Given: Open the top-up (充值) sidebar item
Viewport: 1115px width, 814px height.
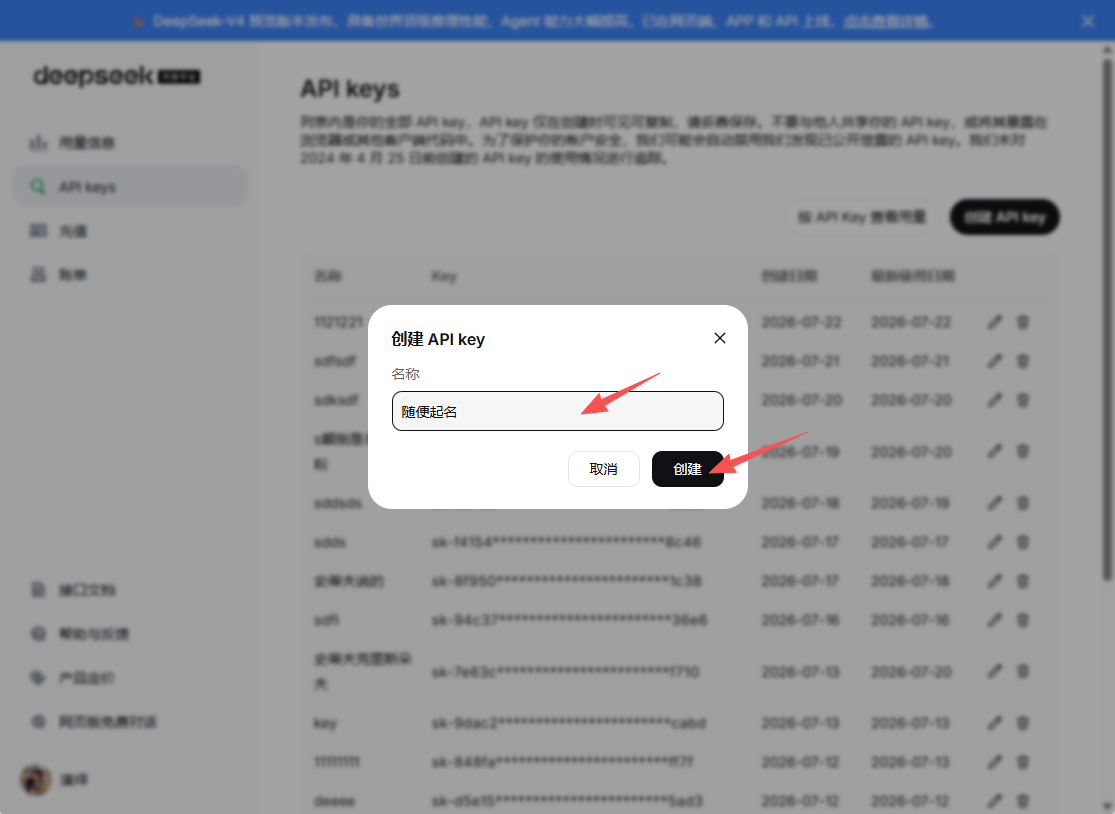Looking at the screenshot, I should tap(130, 231).
